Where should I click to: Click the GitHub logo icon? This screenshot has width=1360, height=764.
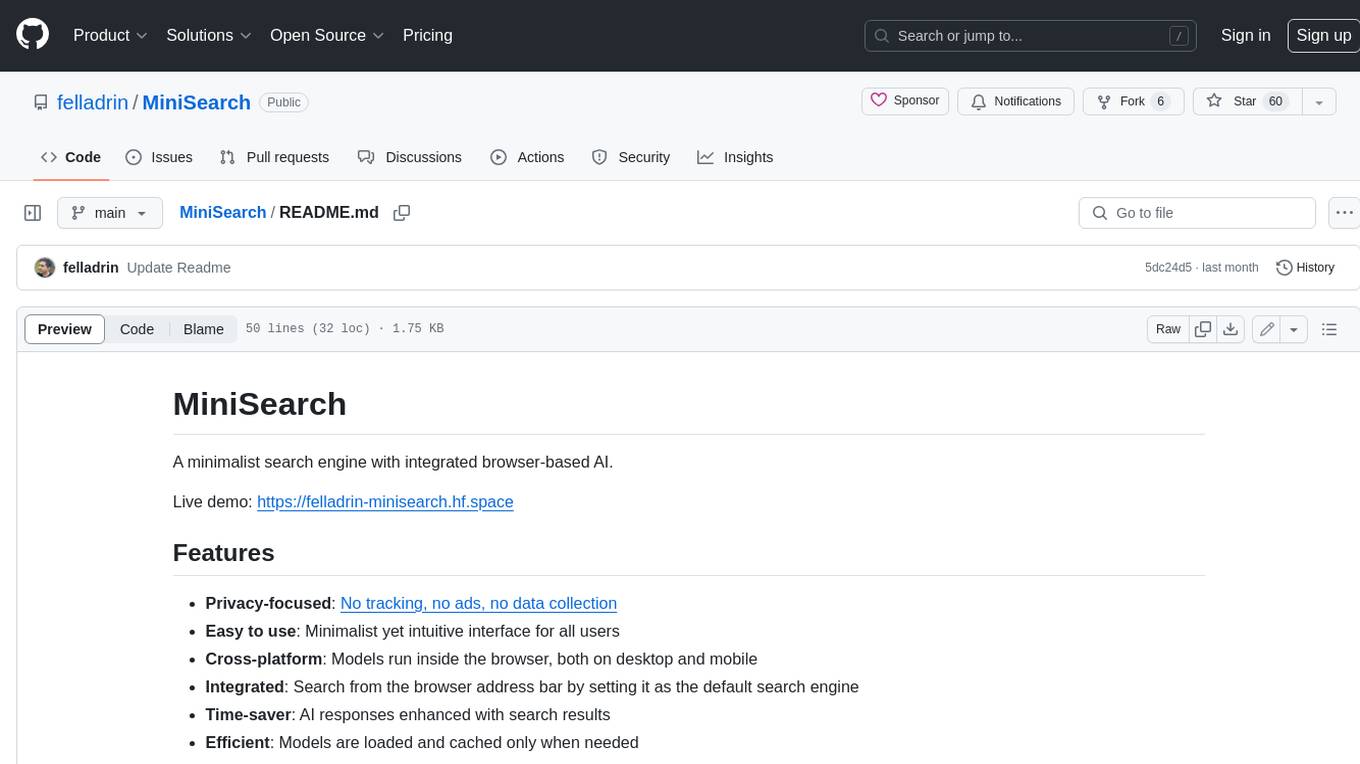tap(33, 35)
